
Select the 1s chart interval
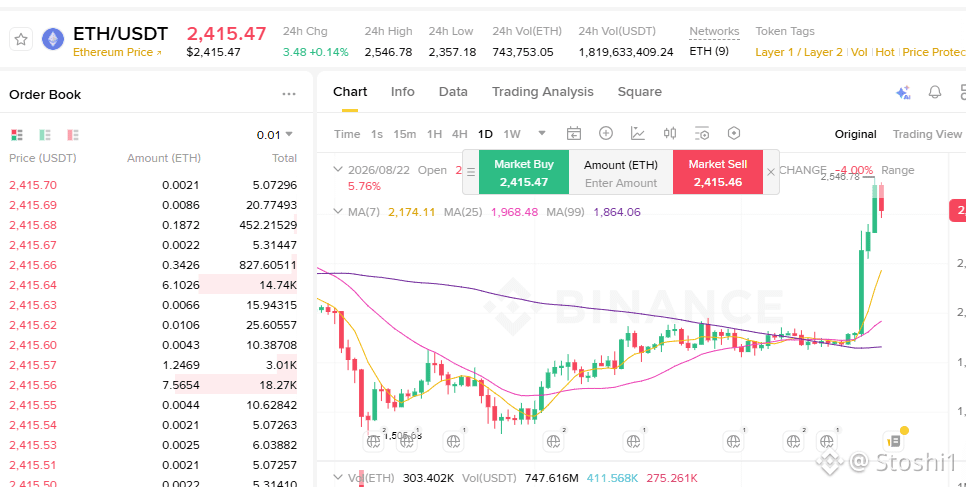point(377,134)
